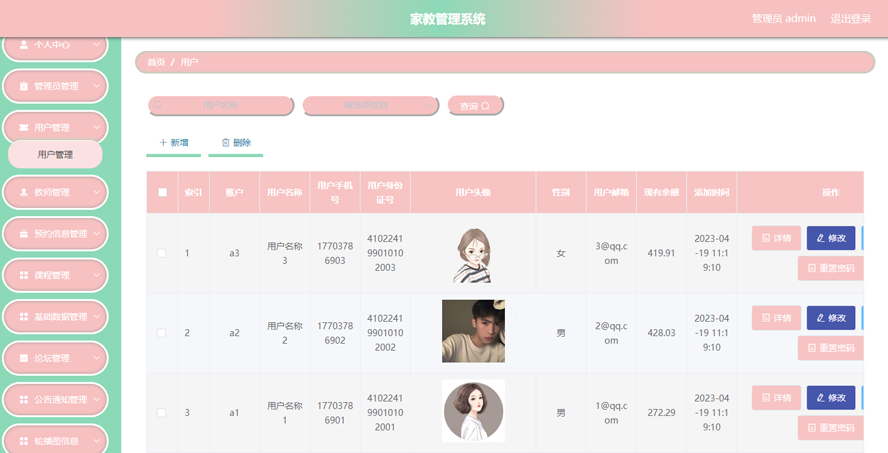Viewport: 888px width, 453px height.
Task: Click the 删除 delete button label
Action: [242, 143]
